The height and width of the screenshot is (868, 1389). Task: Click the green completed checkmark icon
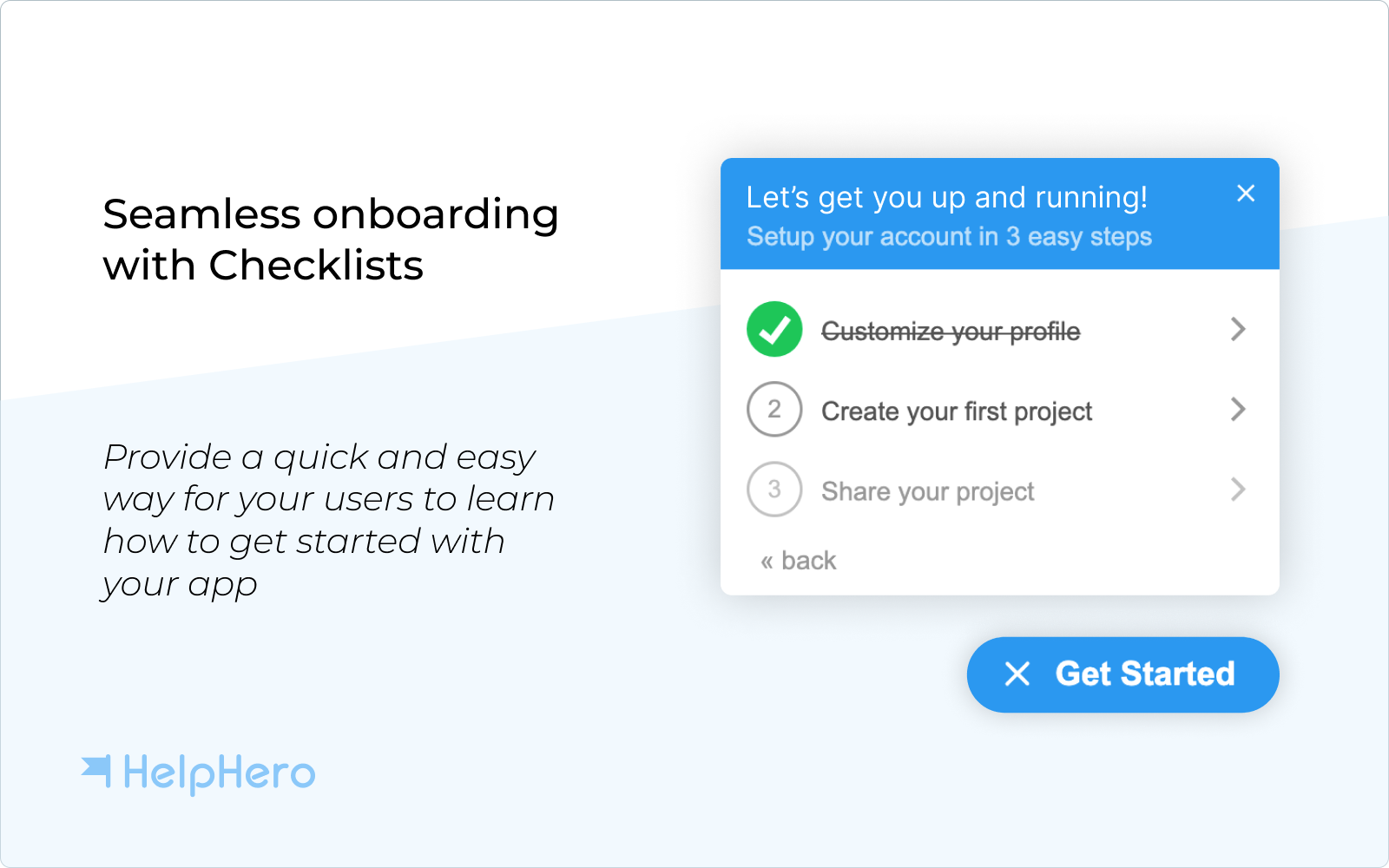pos(773,329)
